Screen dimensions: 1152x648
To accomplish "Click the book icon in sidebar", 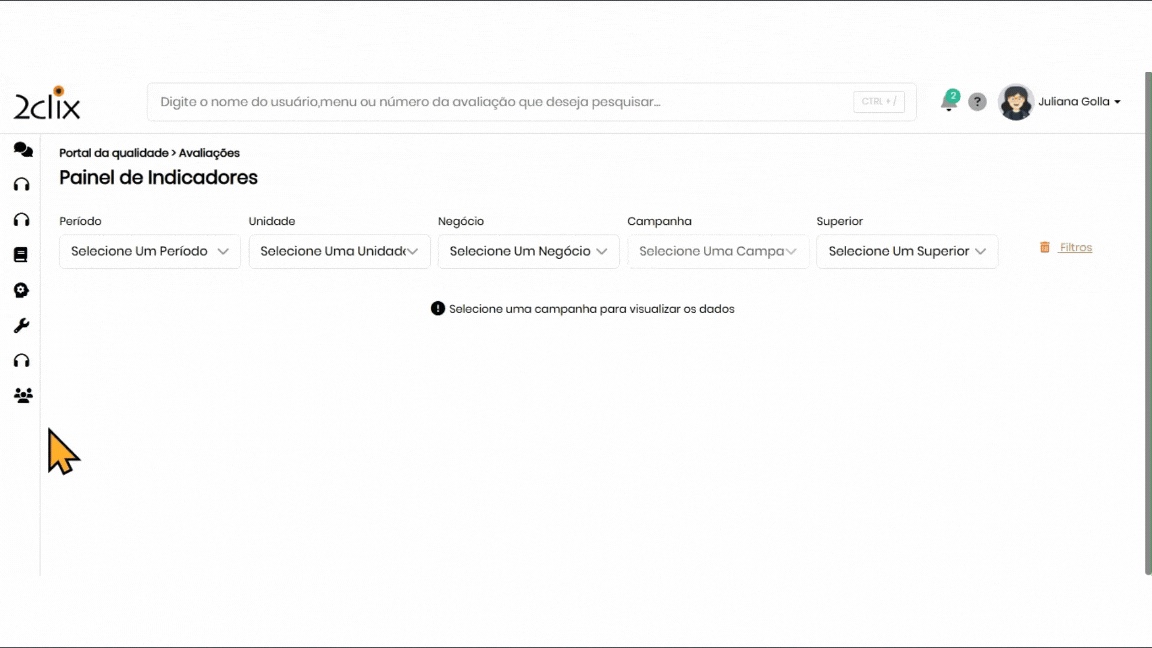I will pos(21,255).
